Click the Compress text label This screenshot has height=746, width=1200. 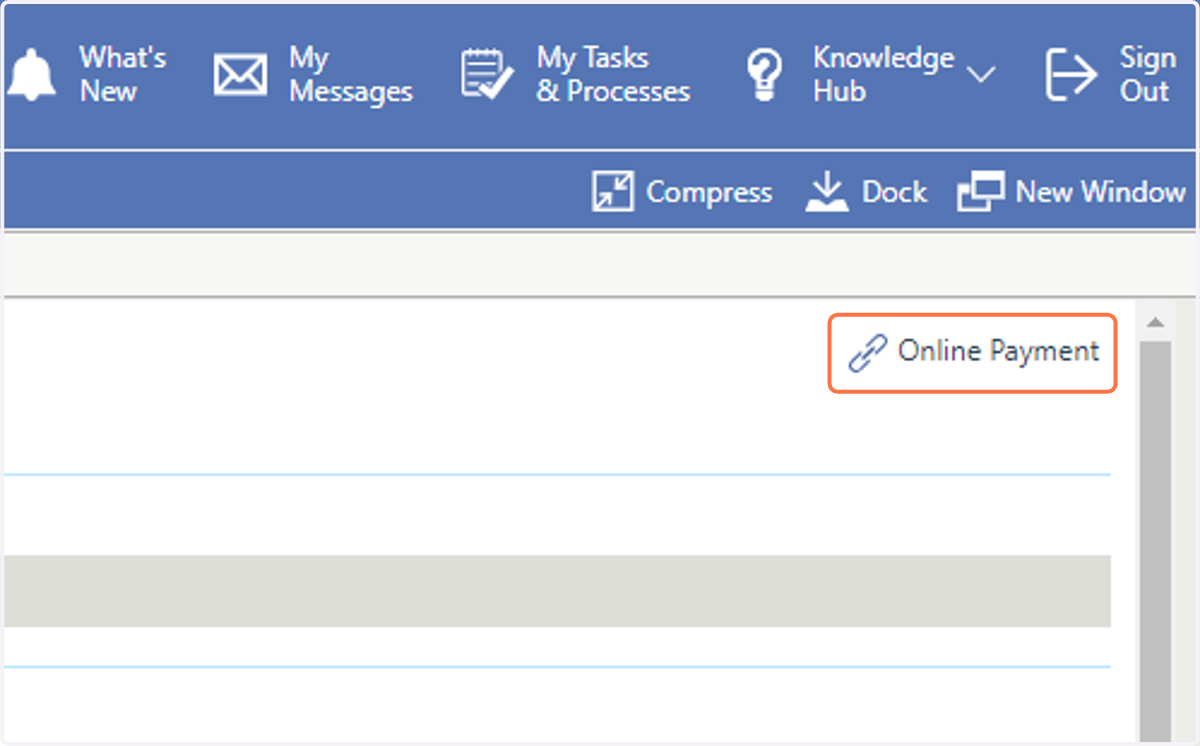coord(709,192)
